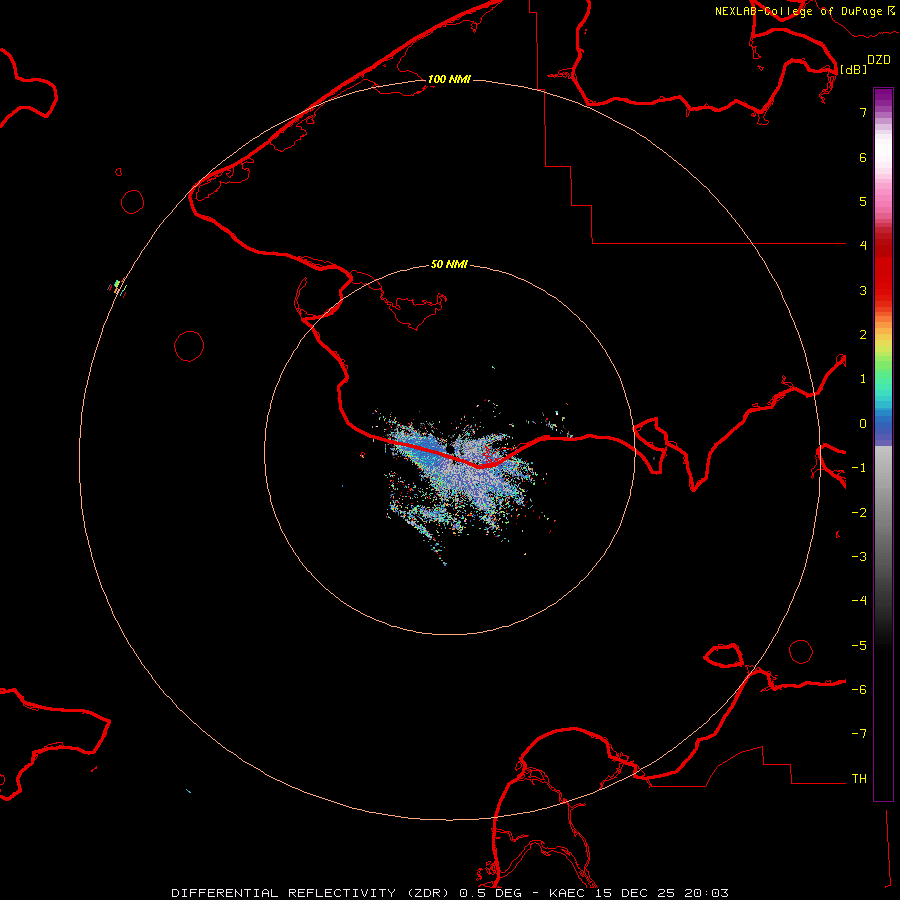Click the 100 NMI range ring label

pyautogui.click(x=449, y=79)
